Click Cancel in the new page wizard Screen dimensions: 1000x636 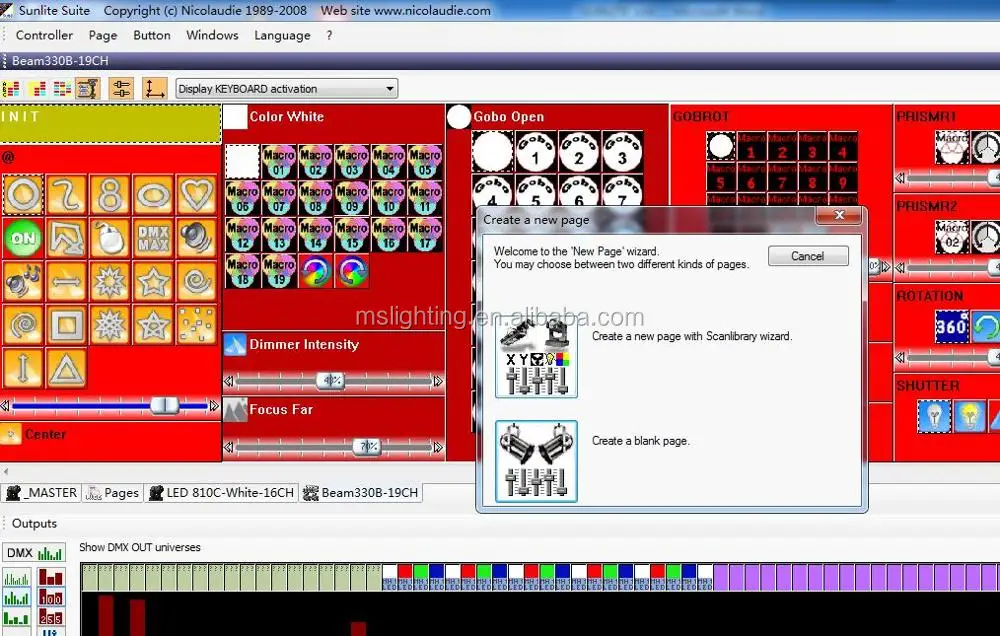tap(808, 256)
